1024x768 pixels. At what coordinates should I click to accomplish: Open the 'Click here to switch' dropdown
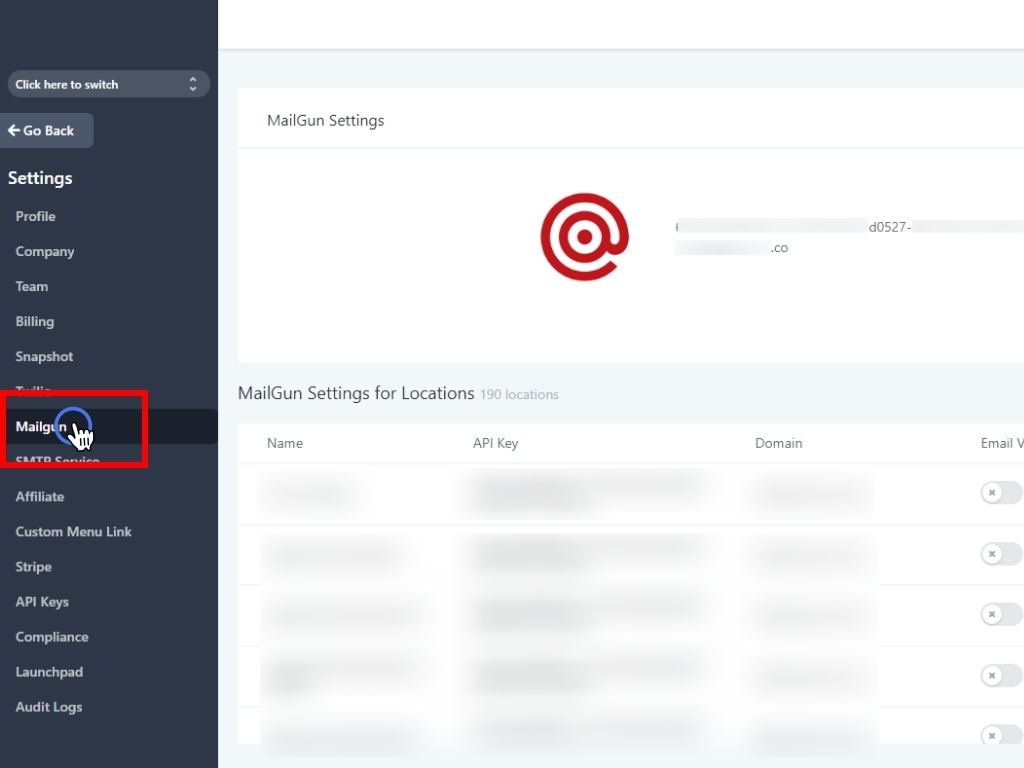click(108, 84)
